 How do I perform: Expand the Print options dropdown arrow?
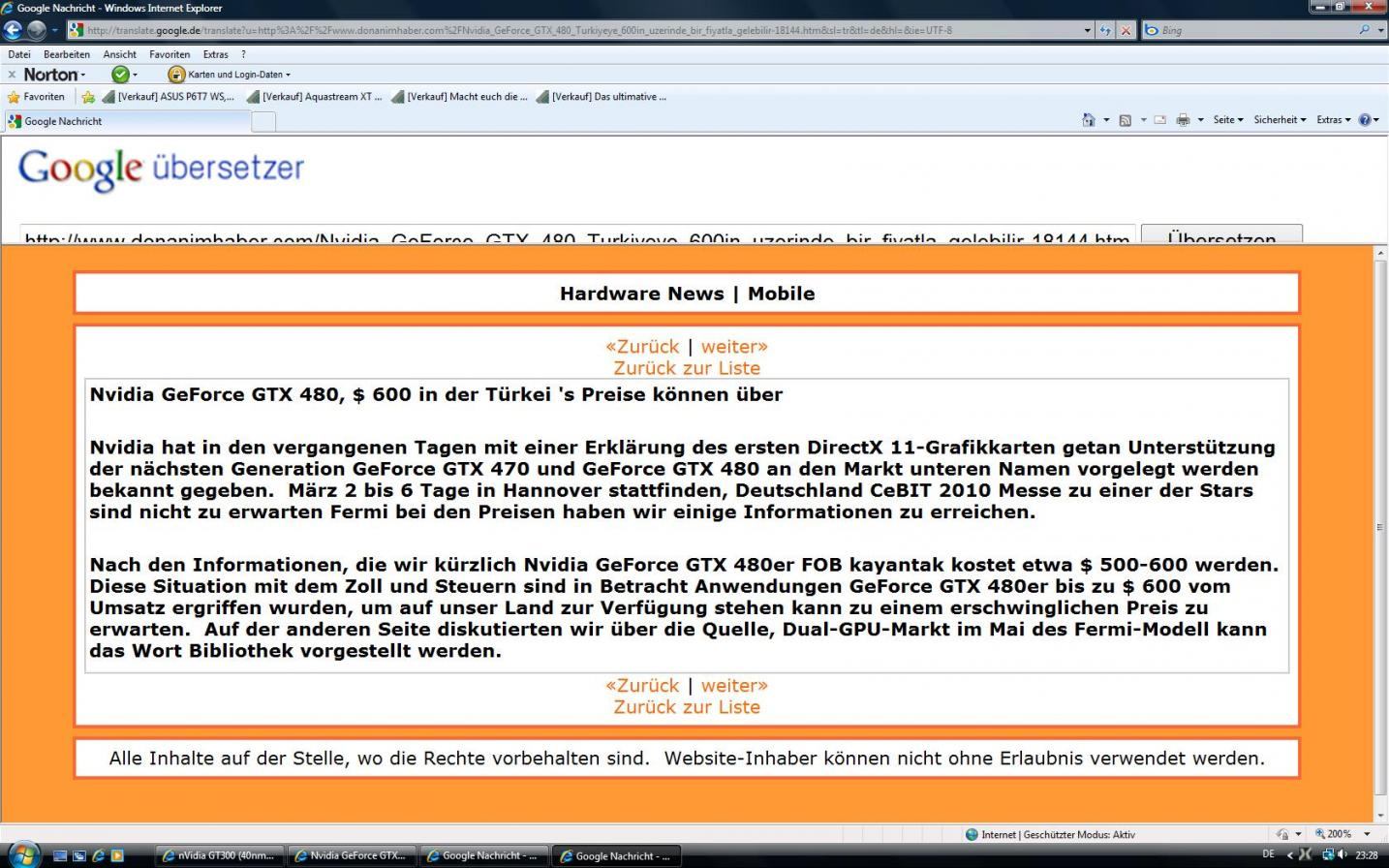pos(1200,120)
